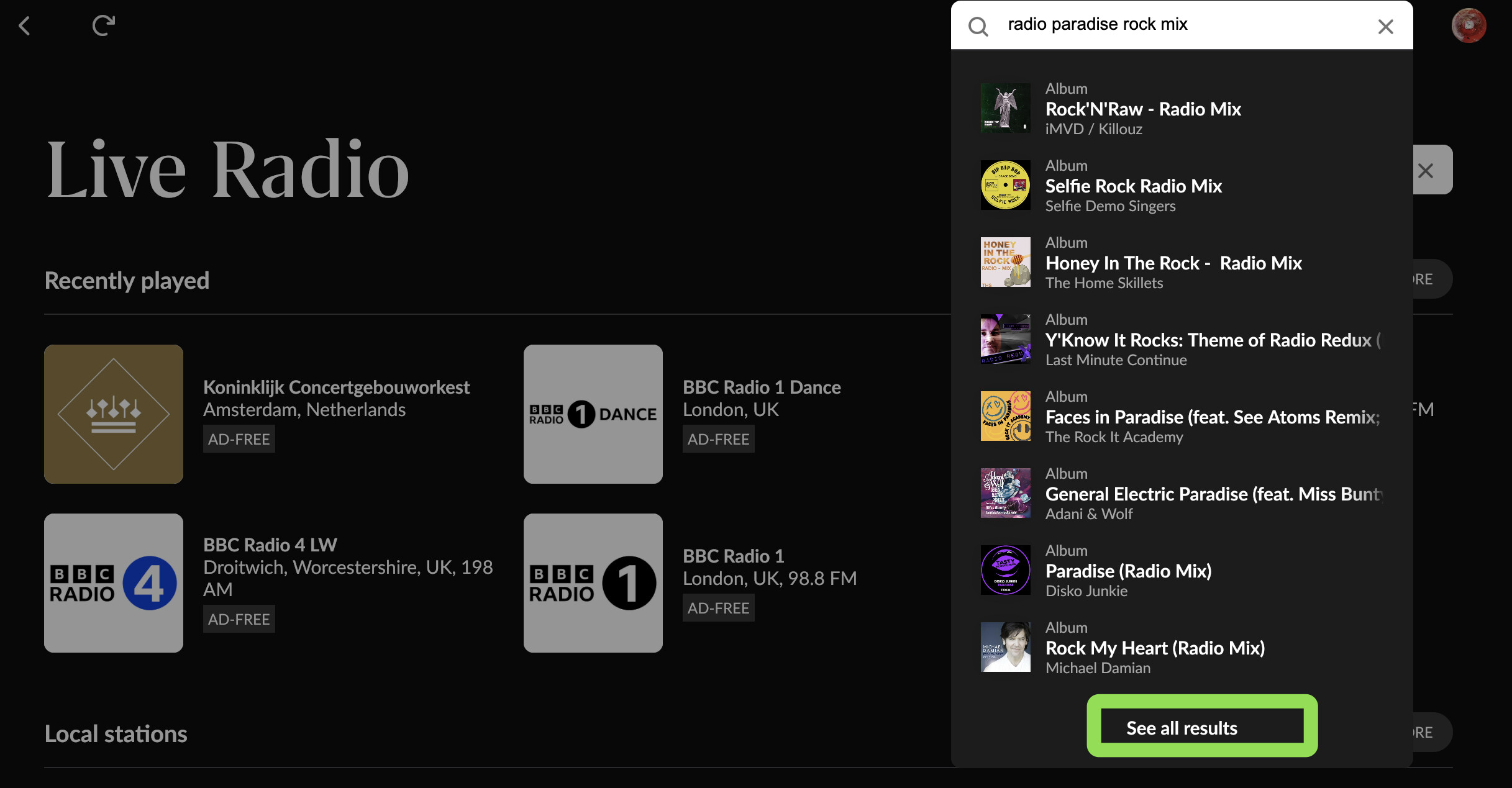Screen dimensions: 1512x788
Task: Click the partly hidden button beside Recently played
Action: [x=1432, y=279]
